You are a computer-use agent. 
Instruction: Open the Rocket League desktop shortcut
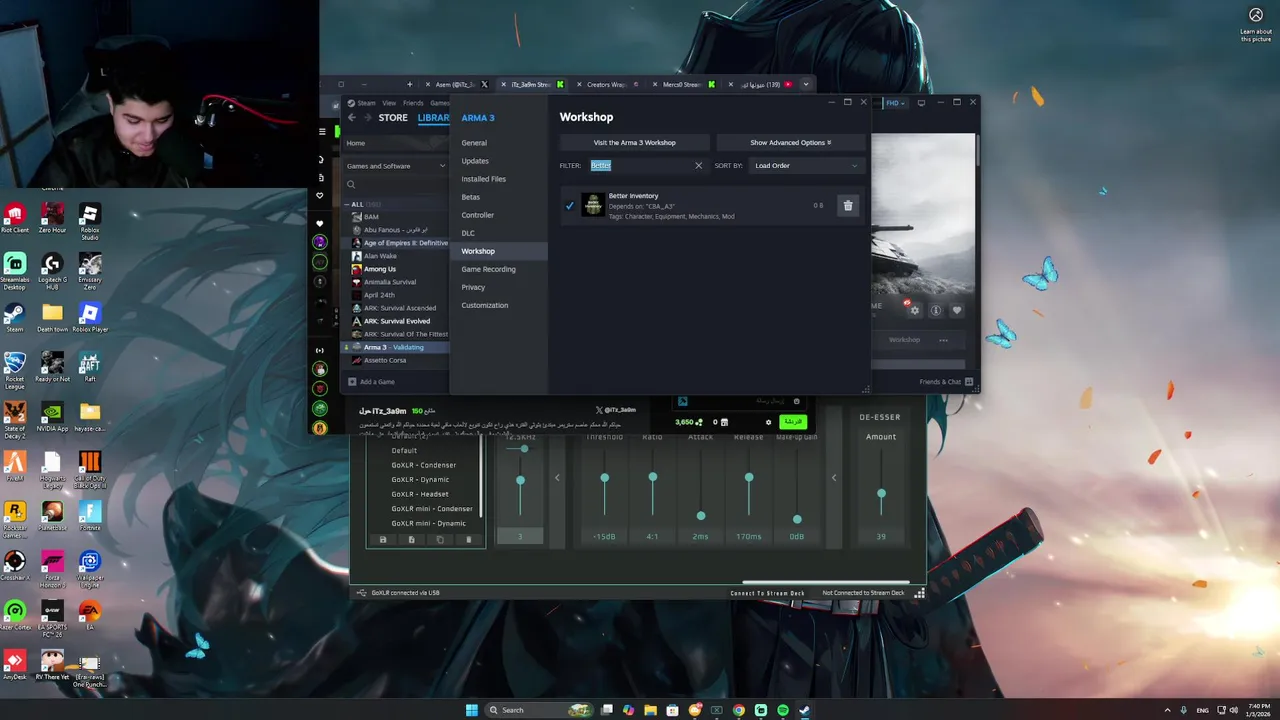click(14, 370)
